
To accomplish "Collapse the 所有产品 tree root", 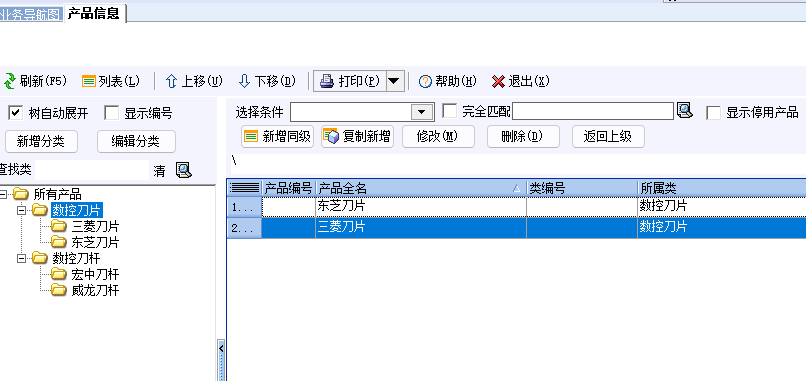I will click(3, 194).
